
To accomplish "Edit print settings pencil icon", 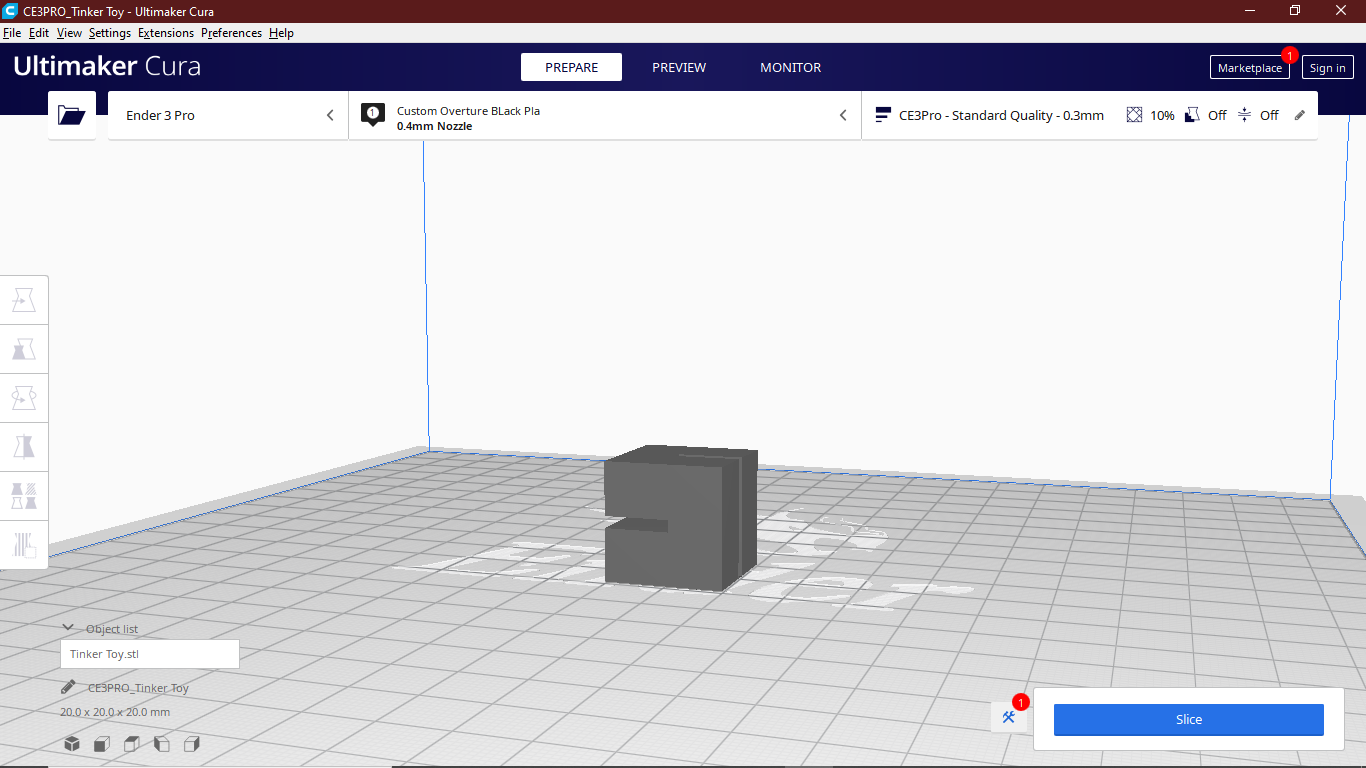I will [1300, 115].
